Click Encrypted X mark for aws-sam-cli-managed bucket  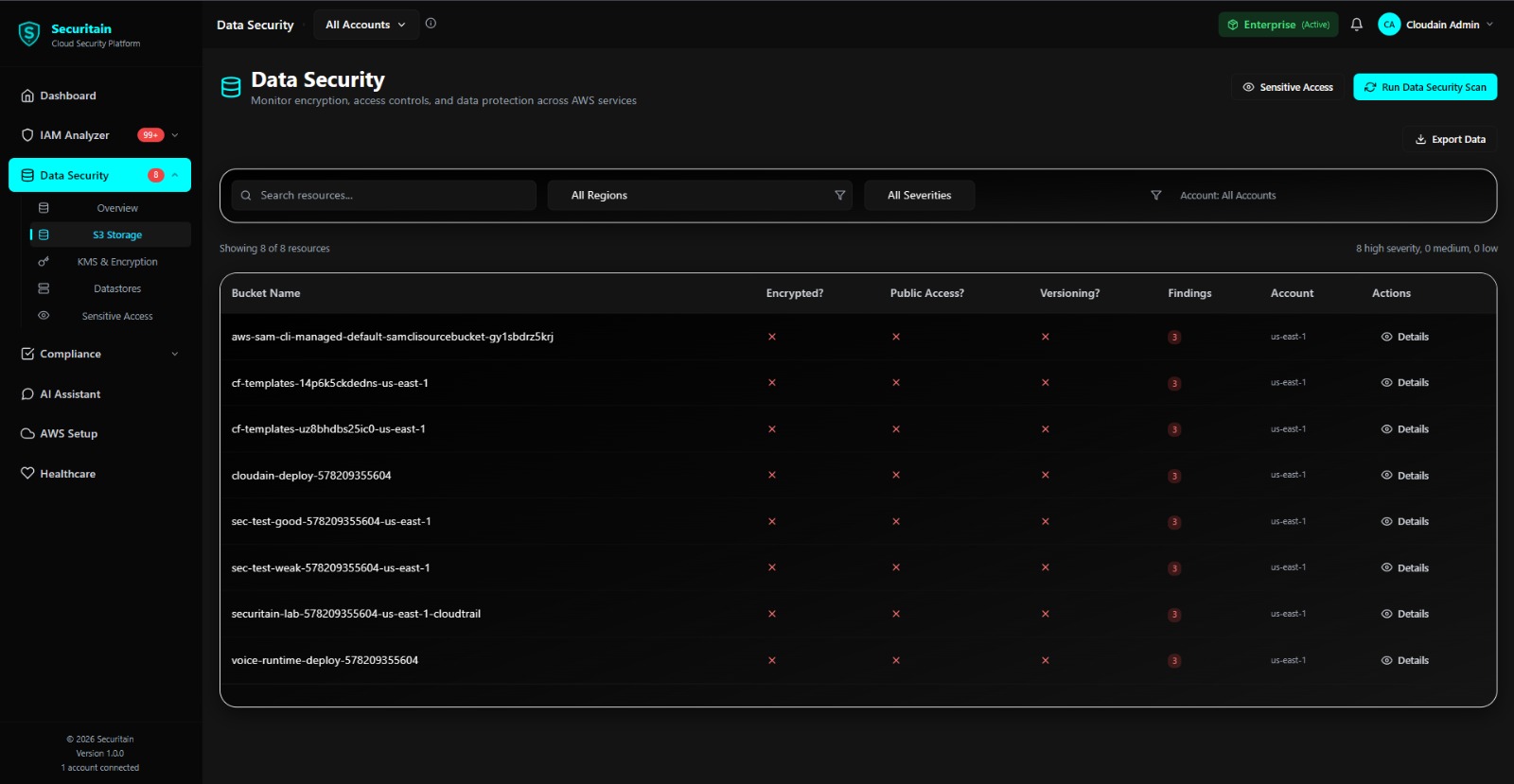(772, 337)
